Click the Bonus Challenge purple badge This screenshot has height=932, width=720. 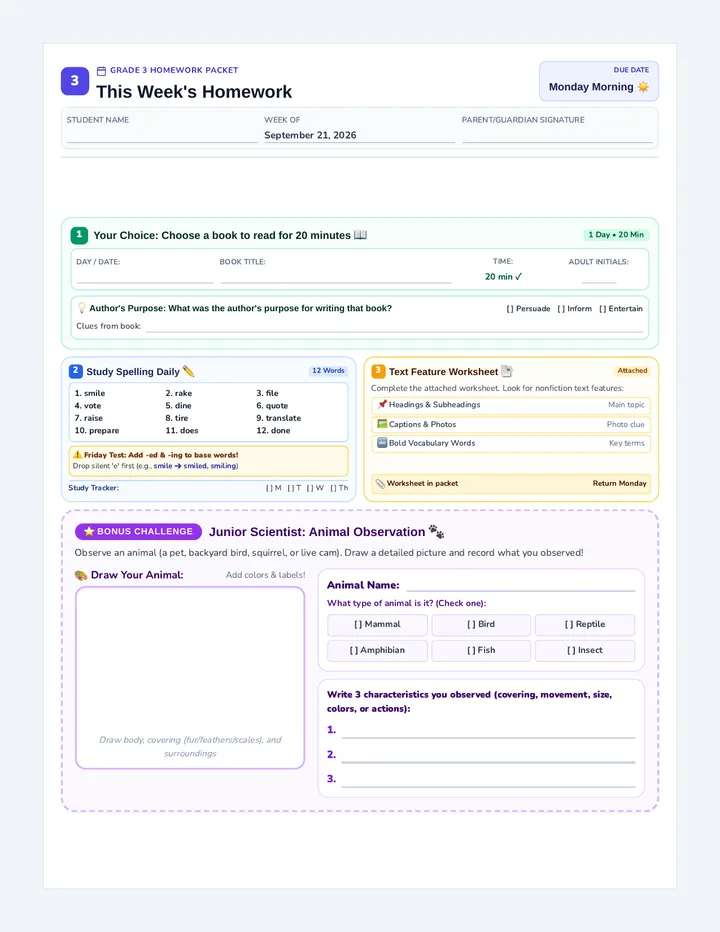click(139, 531)
